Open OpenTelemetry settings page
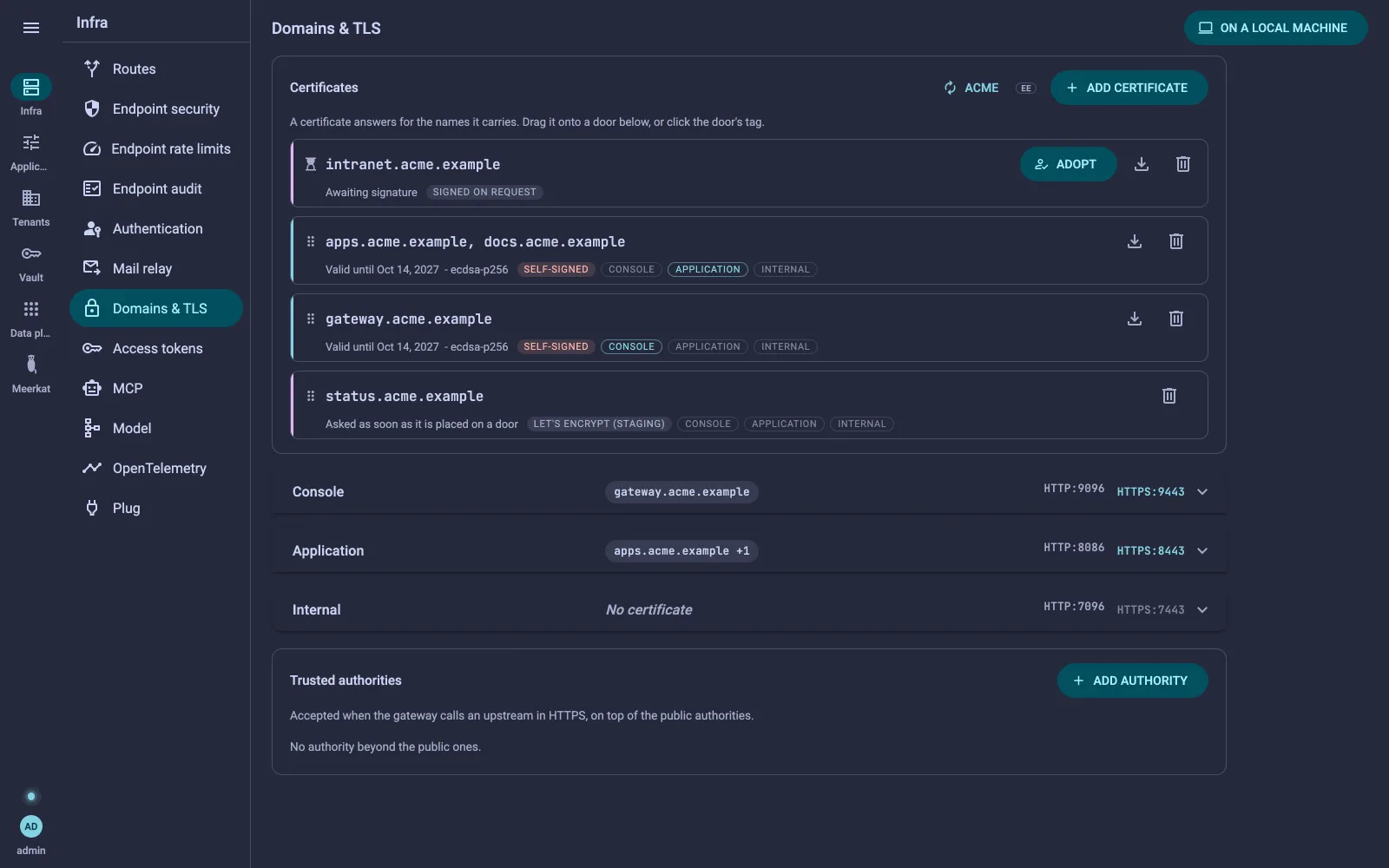Image resolution: width=1389 pixels, height=868 pixels. point(156,468)
